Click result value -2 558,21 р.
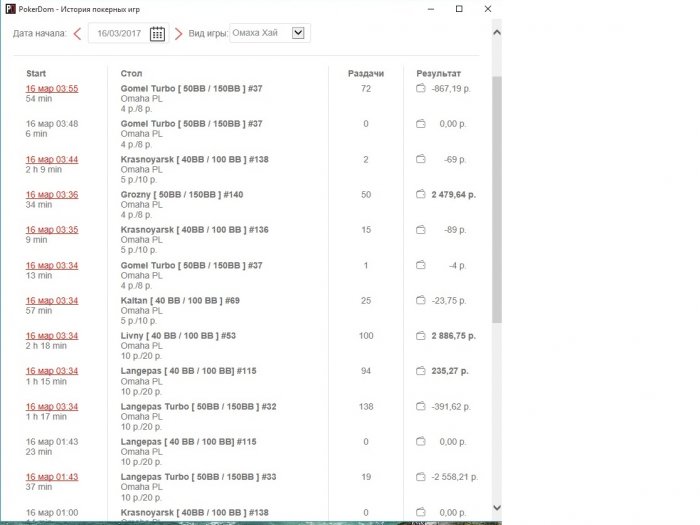The image size is (700, 525). [x=454, y=477]
